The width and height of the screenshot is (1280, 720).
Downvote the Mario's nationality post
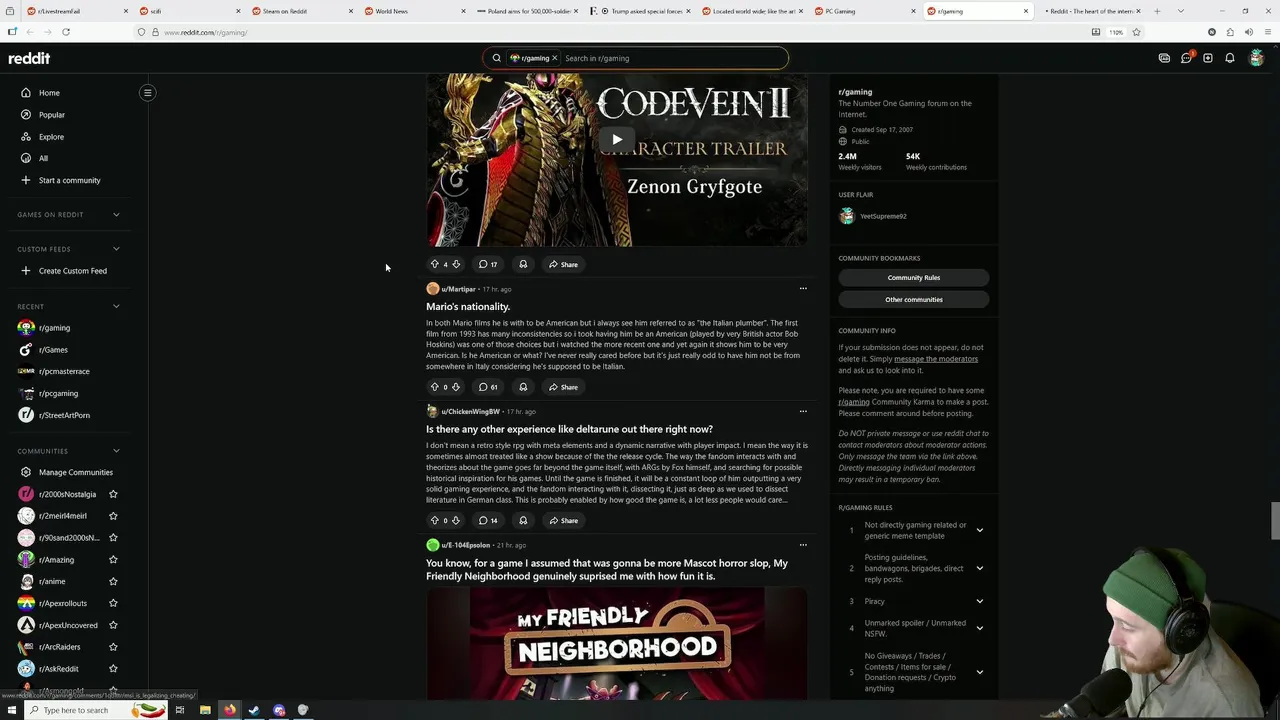[x=456, y=387]
